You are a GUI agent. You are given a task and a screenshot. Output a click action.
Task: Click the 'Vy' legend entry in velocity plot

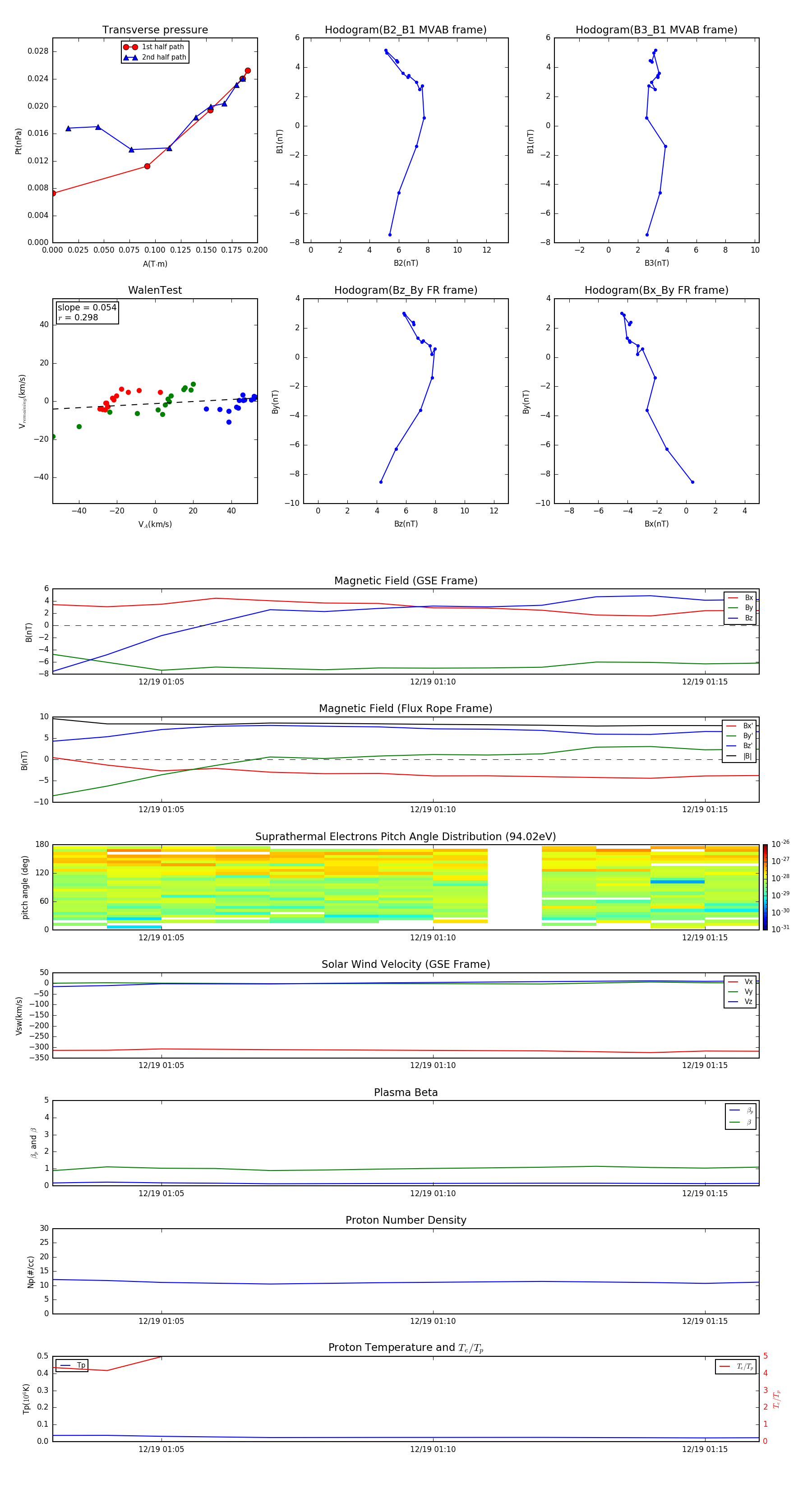pyautogui.click(x=740, y=991)
